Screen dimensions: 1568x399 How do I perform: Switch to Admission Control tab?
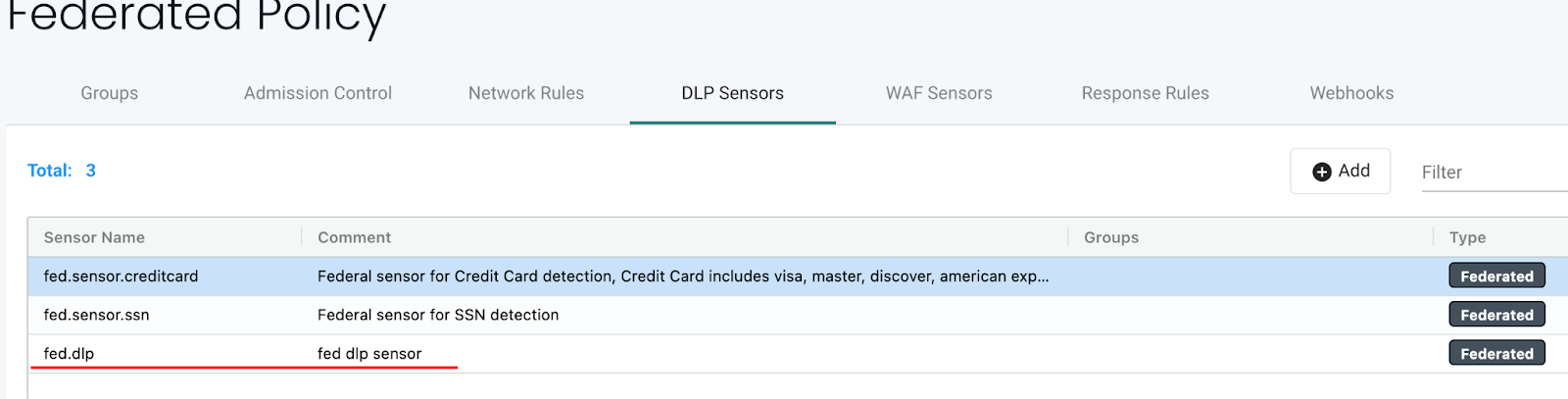tap(318, 93)
